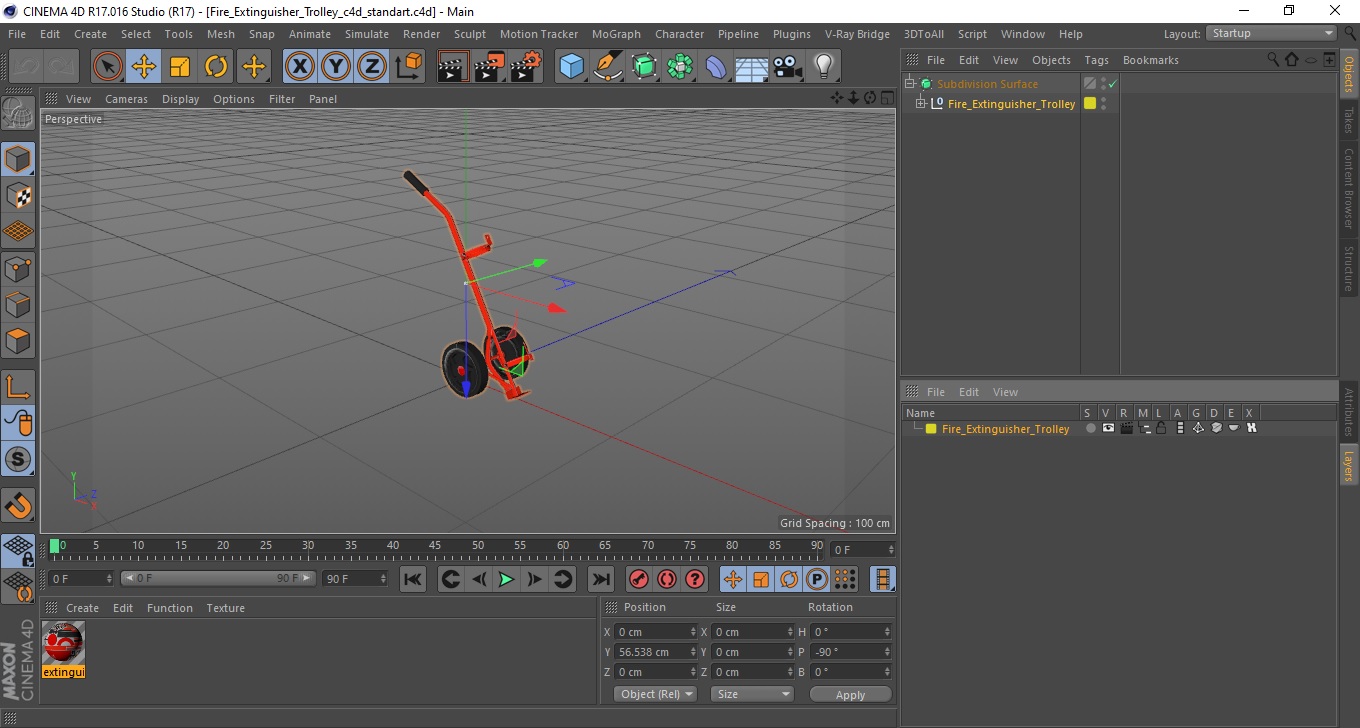This screenshot has width=1360, height=728.
Task: Toggle Z axis lock
Action: coord(372,67)
